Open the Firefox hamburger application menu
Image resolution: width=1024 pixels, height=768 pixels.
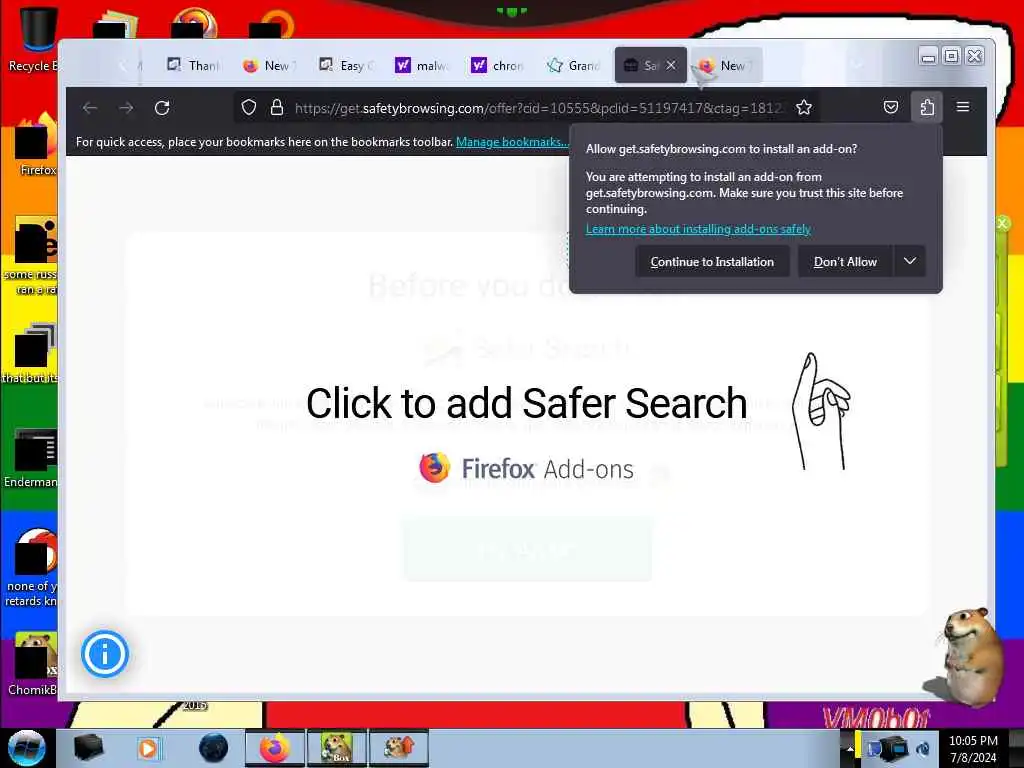tap(963, 106)
